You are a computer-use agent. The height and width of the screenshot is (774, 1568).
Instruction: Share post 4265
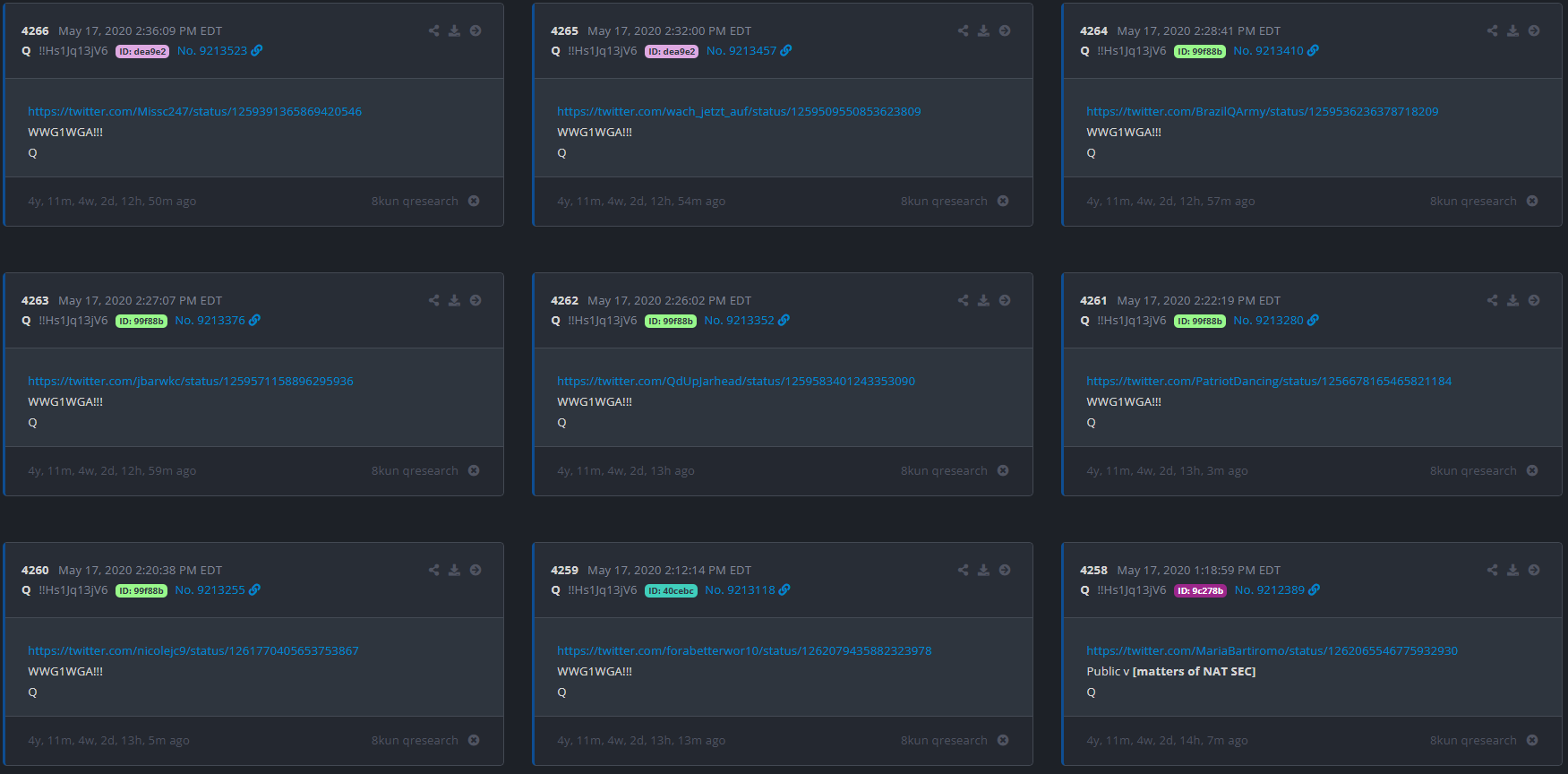963,30
